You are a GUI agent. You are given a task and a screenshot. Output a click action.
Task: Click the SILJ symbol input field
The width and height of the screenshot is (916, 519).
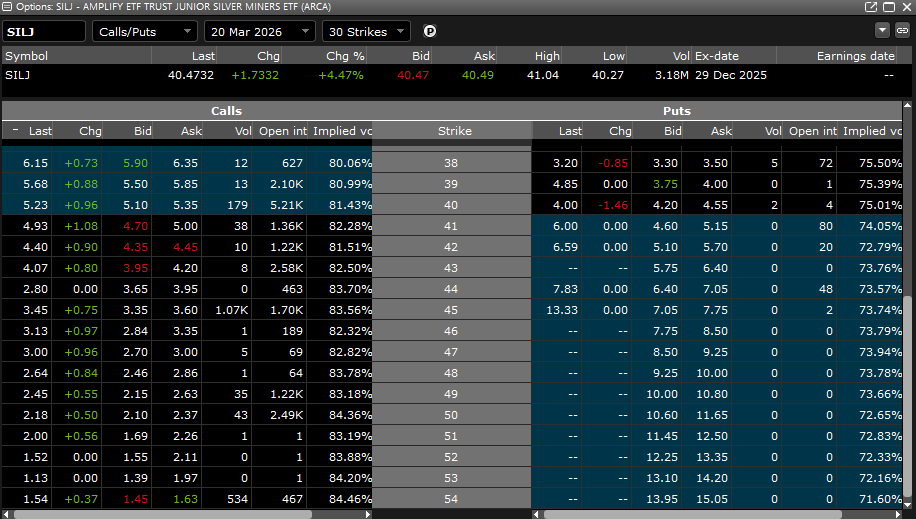(x=44, y=32)
